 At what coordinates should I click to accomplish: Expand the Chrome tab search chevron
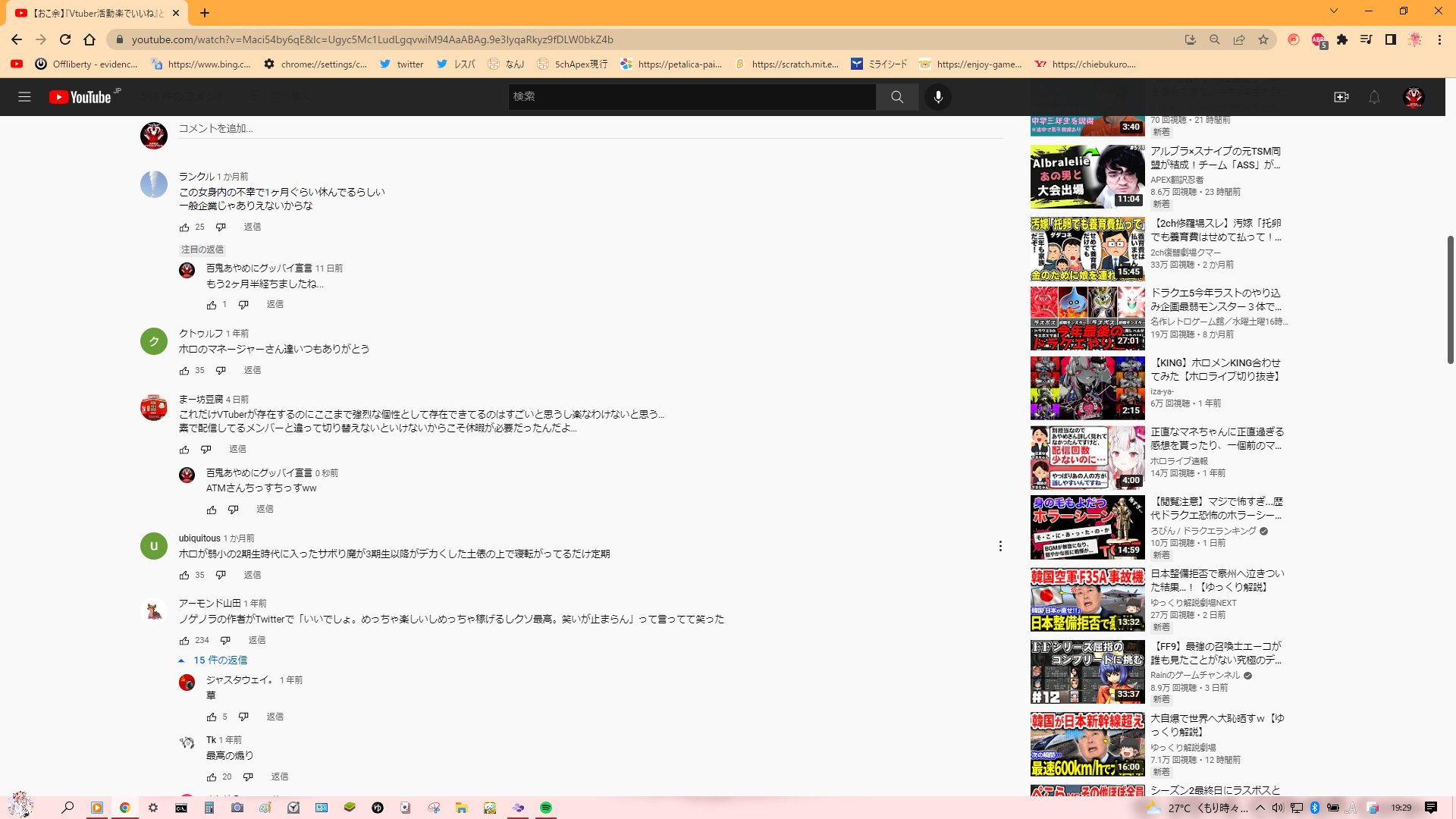point(1333,11)
